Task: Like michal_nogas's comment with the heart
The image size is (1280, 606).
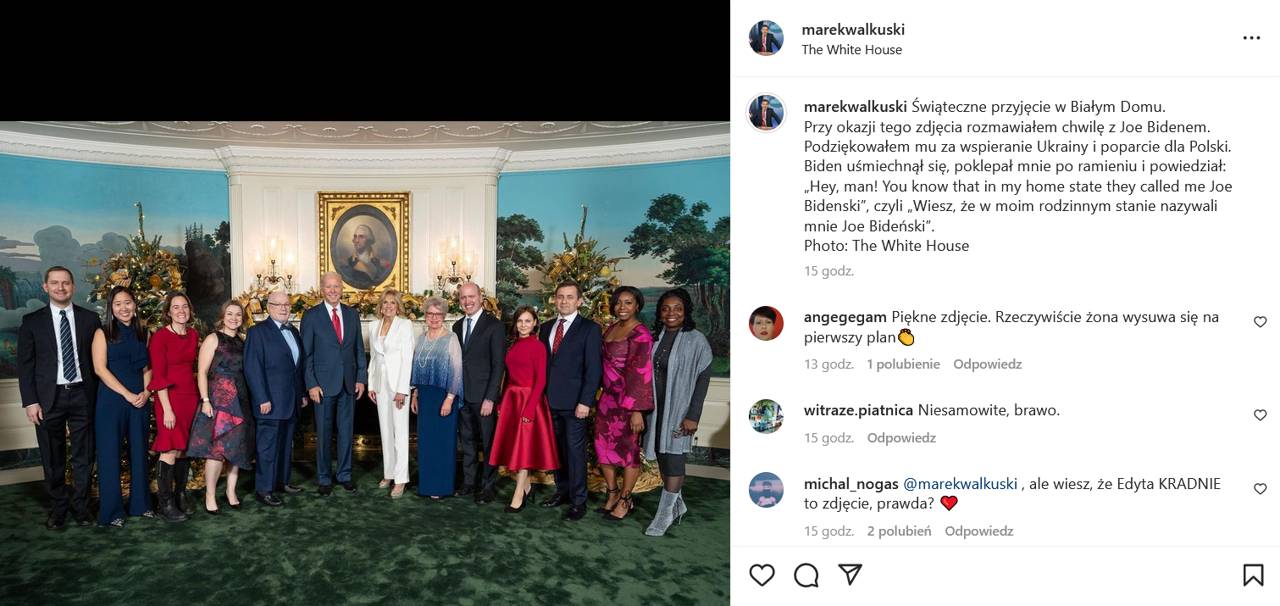Action: point(1260,489)
